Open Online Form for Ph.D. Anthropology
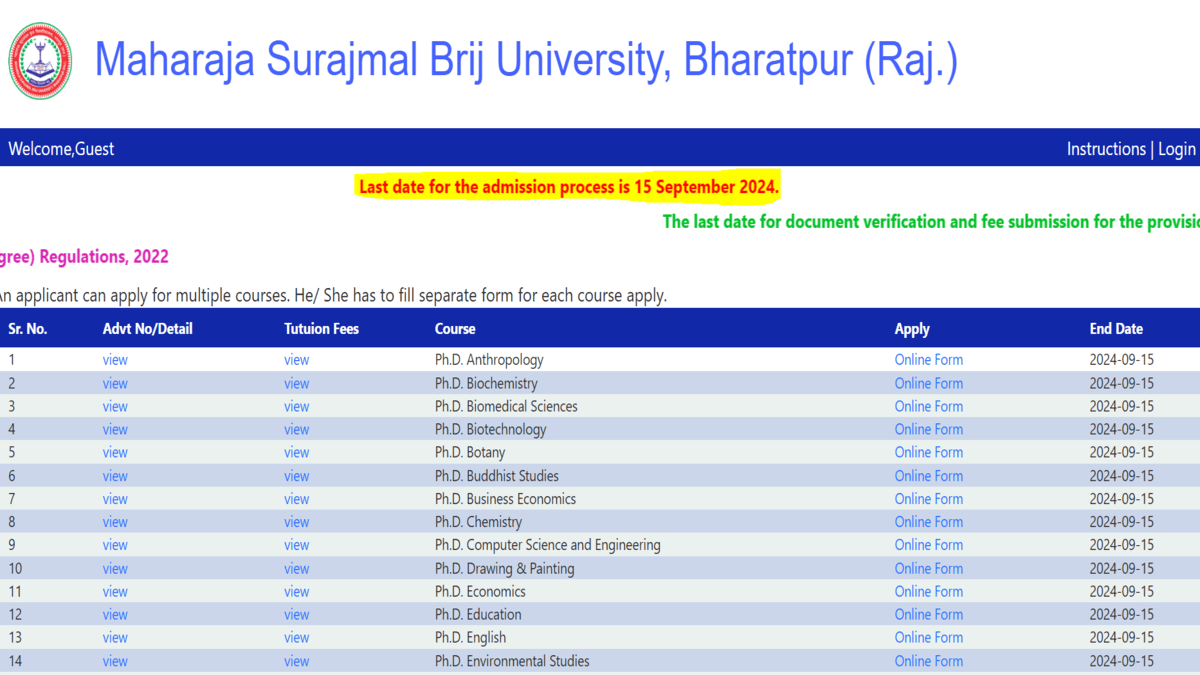This screenshot has height=675, width=1200. coord(929,360)
